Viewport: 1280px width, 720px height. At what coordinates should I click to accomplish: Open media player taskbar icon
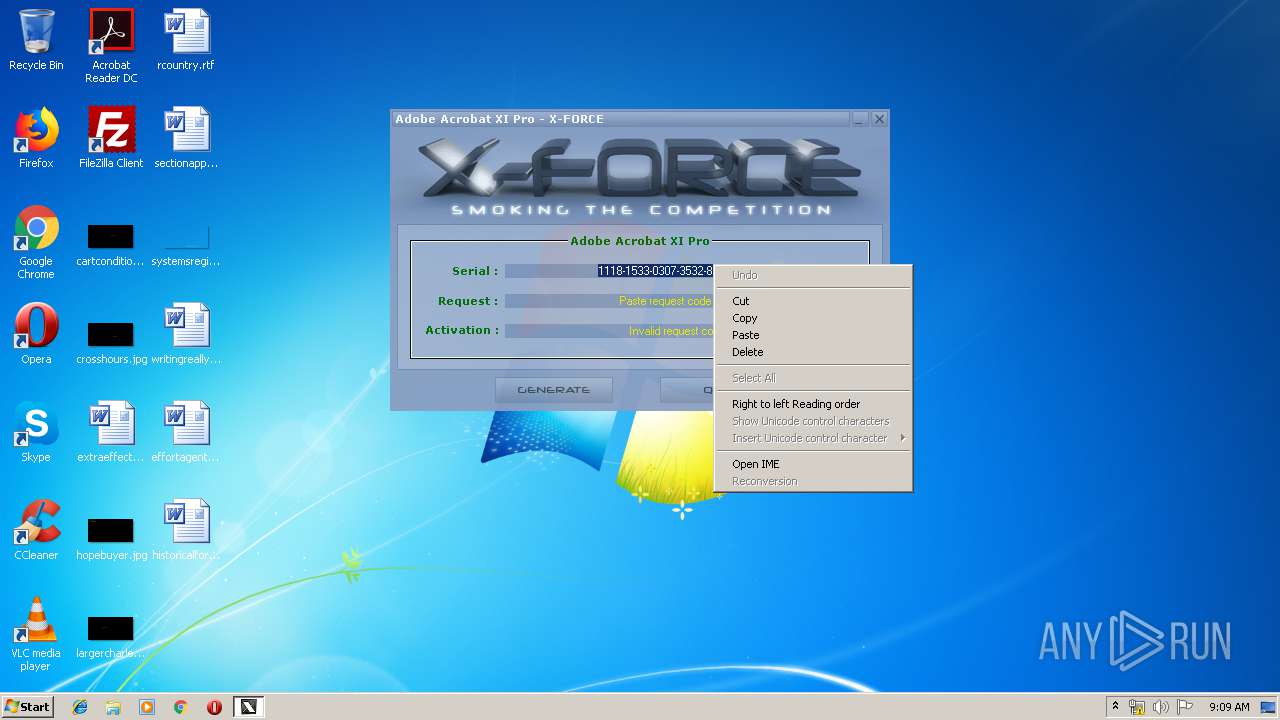coord(147,707)
